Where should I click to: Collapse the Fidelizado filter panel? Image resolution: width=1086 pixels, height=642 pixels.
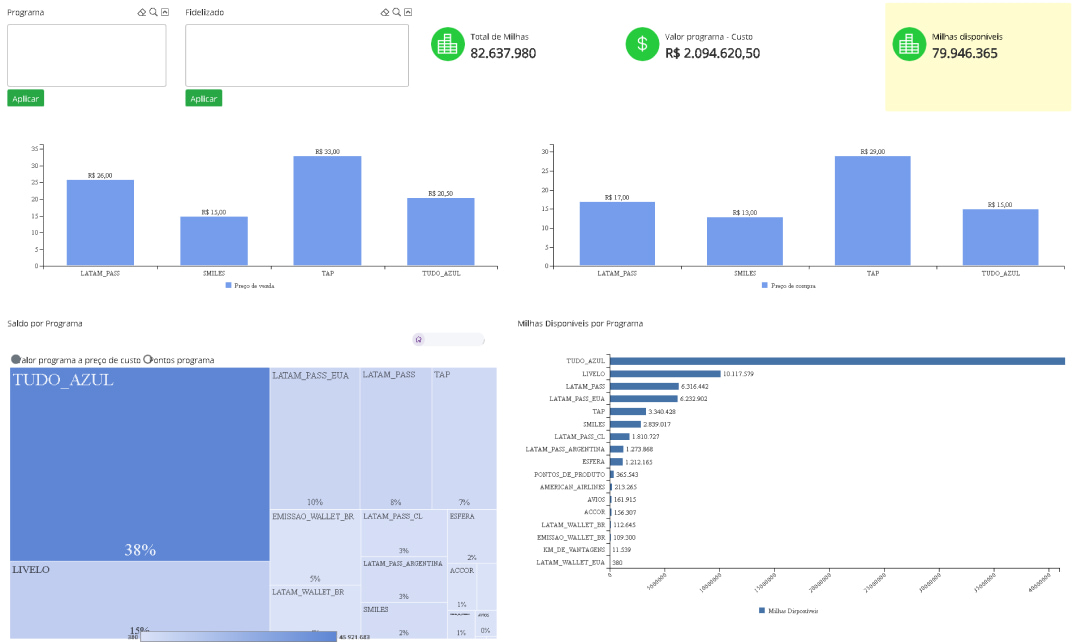tap(408, 12)
